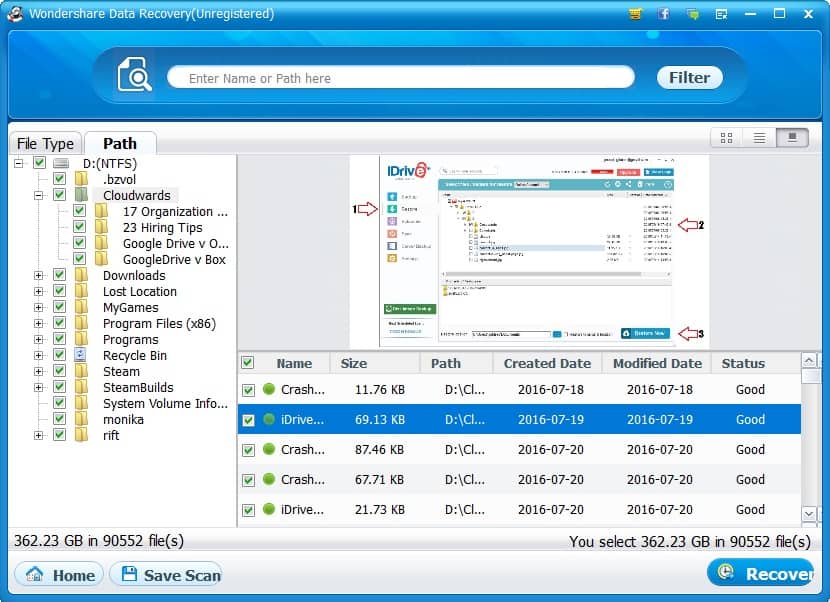Switch to the Path tab
This screenshot has height=602, width=830.
120,143
